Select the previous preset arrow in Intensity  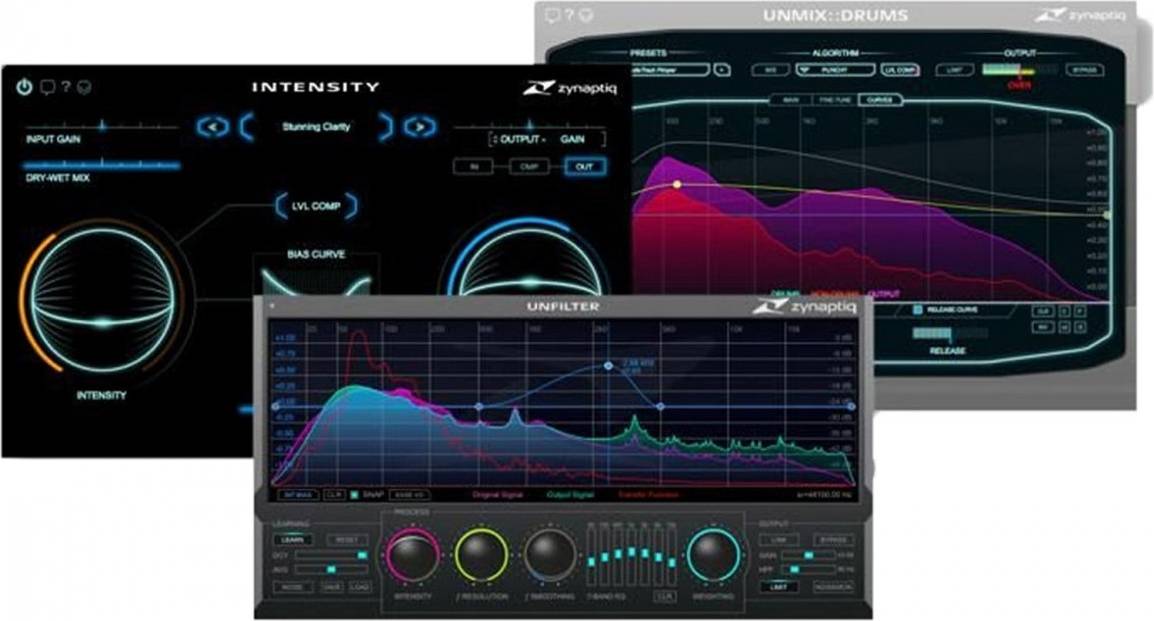[213, 127]
